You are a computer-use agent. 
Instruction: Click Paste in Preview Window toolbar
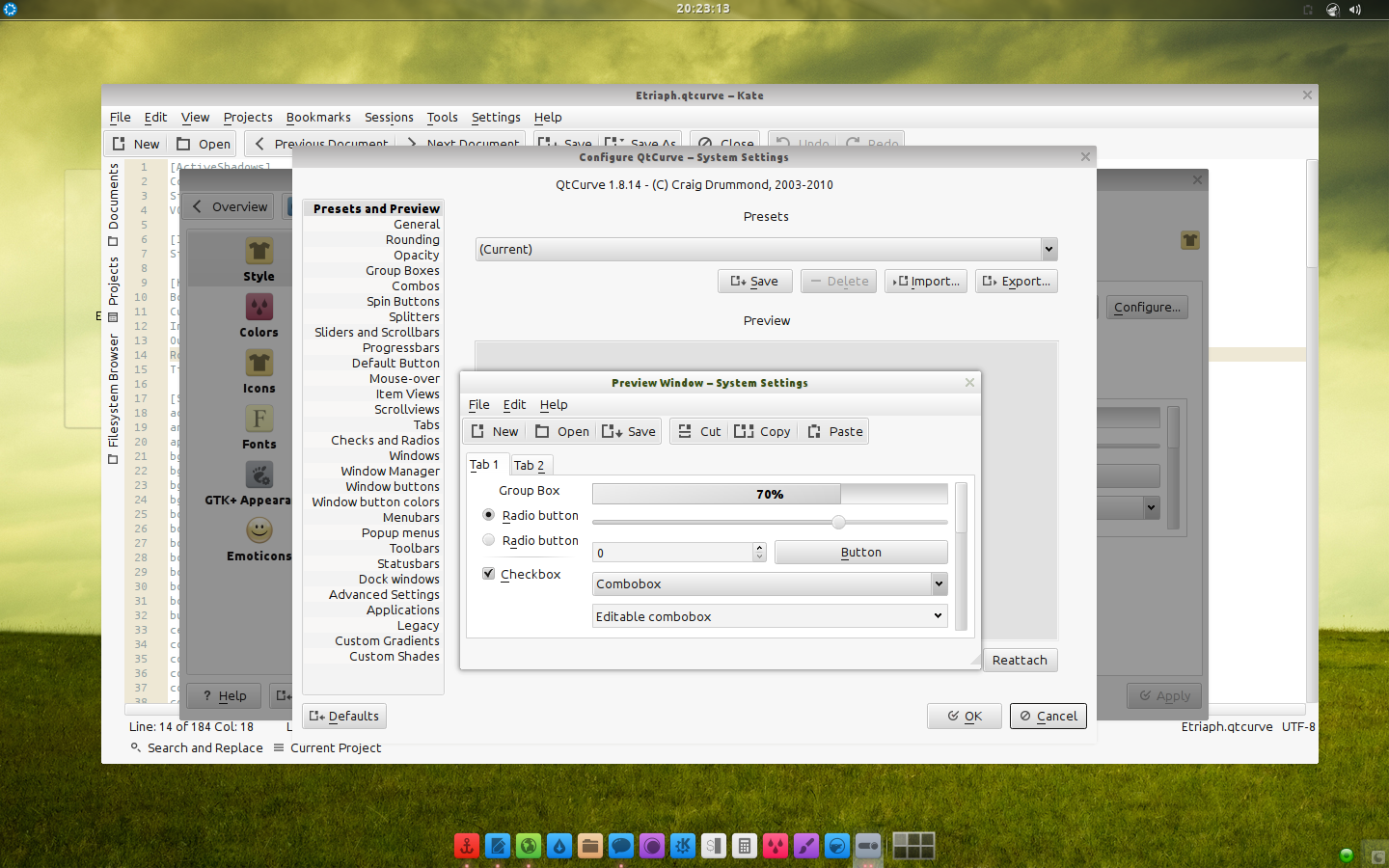tap(835, 431)
